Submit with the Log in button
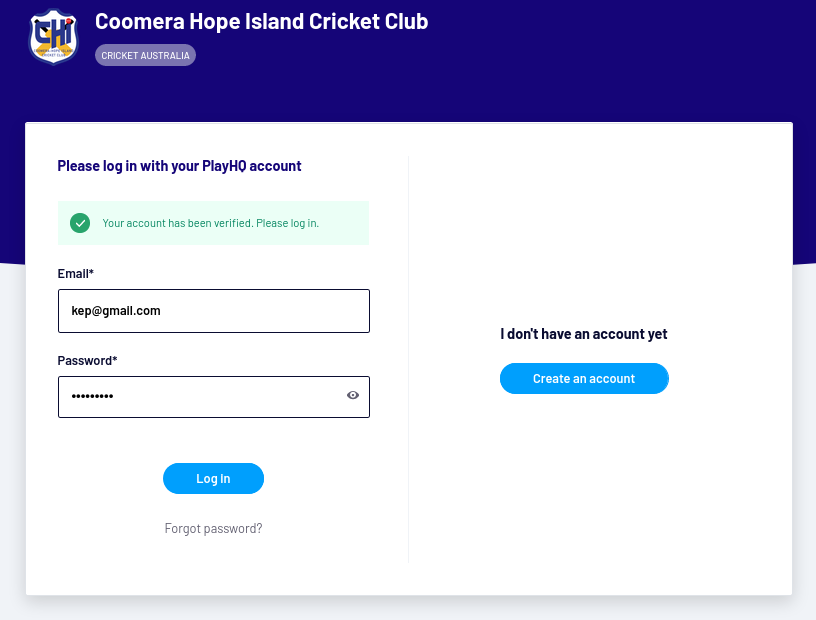Image resolution: width=816 pixels, height=620 pixels. [x=213, y=478]
